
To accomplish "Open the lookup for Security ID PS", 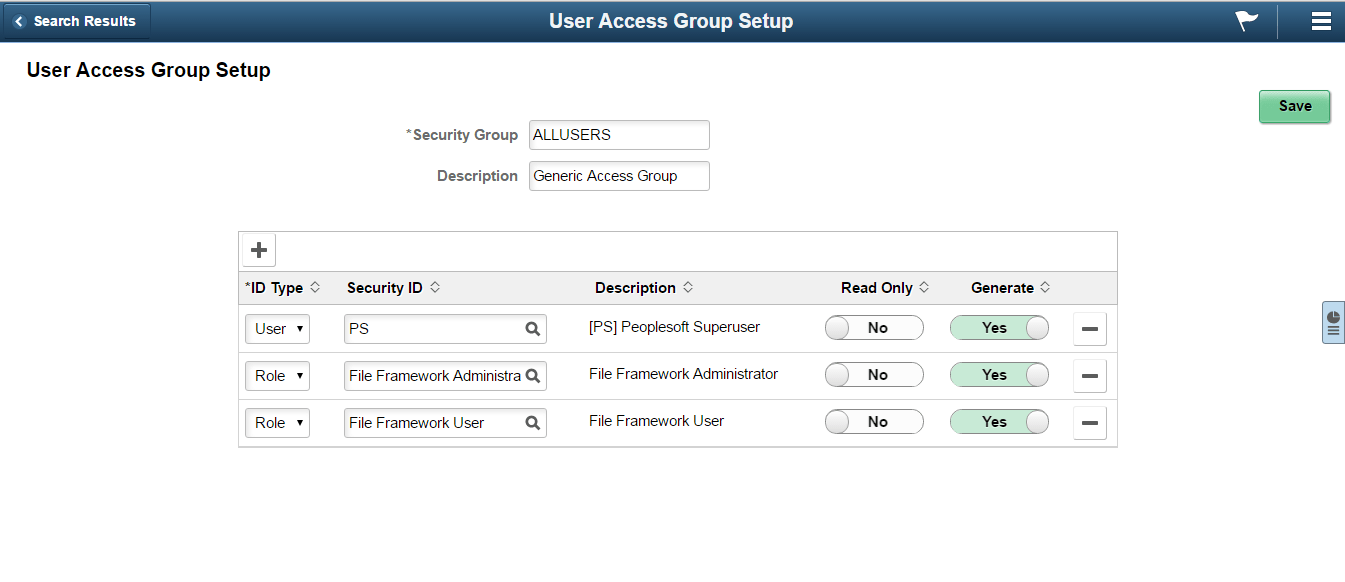I will coord(533,328).
